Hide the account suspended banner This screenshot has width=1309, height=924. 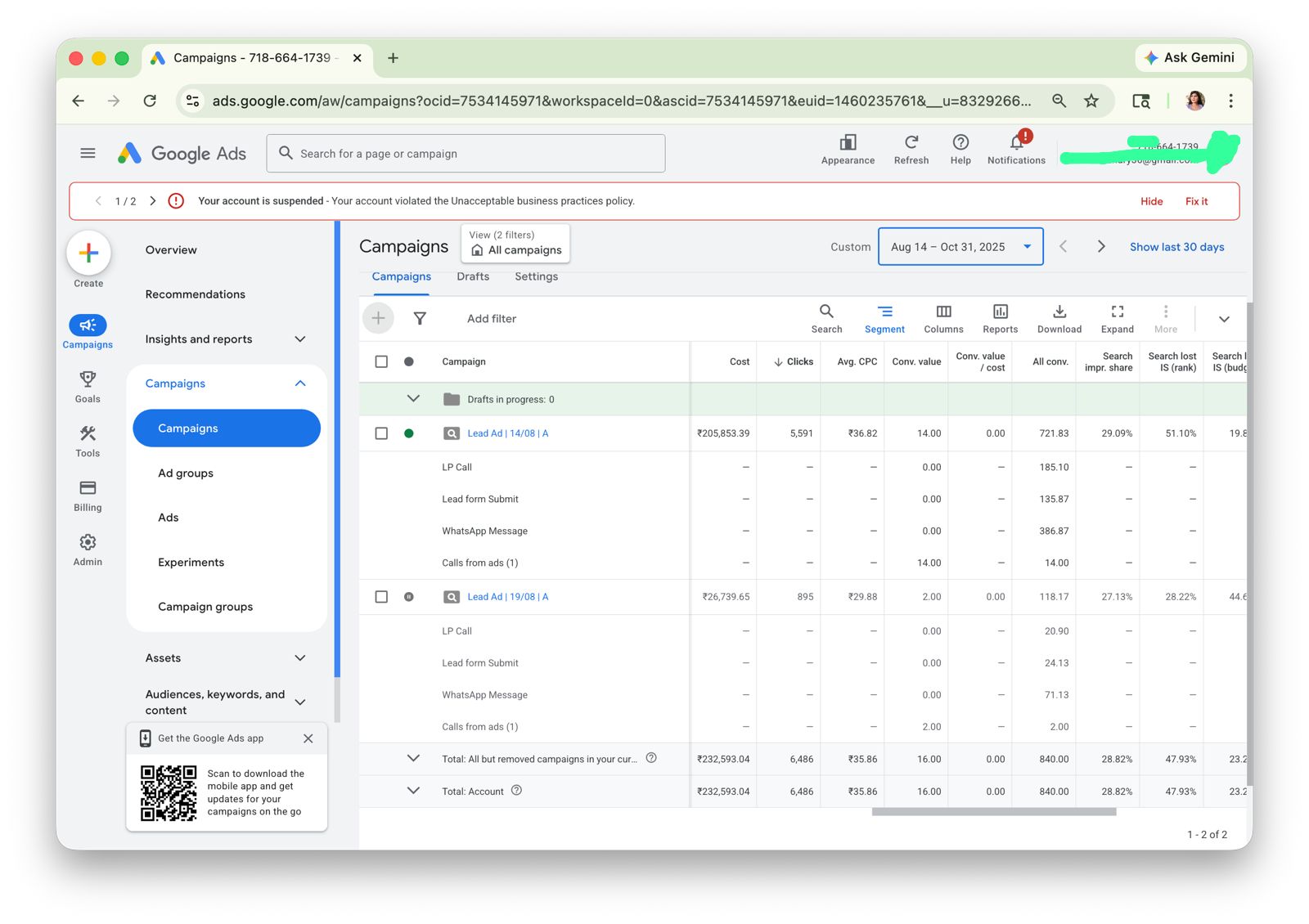1151,201
